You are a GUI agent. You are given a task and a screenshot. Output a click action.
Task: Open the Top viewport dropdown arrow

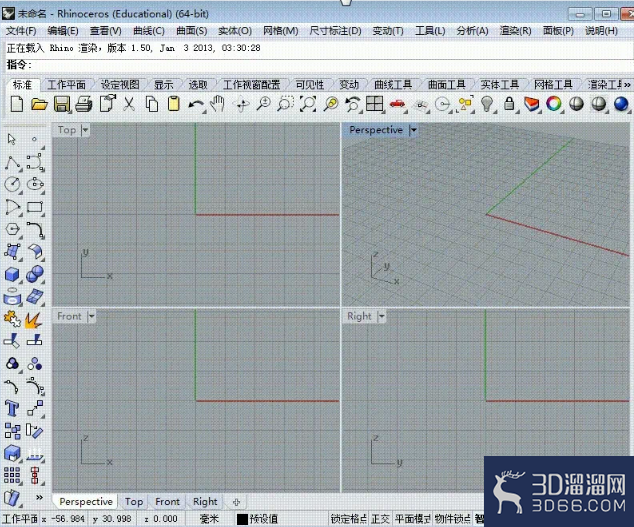[x=85, y=130]
